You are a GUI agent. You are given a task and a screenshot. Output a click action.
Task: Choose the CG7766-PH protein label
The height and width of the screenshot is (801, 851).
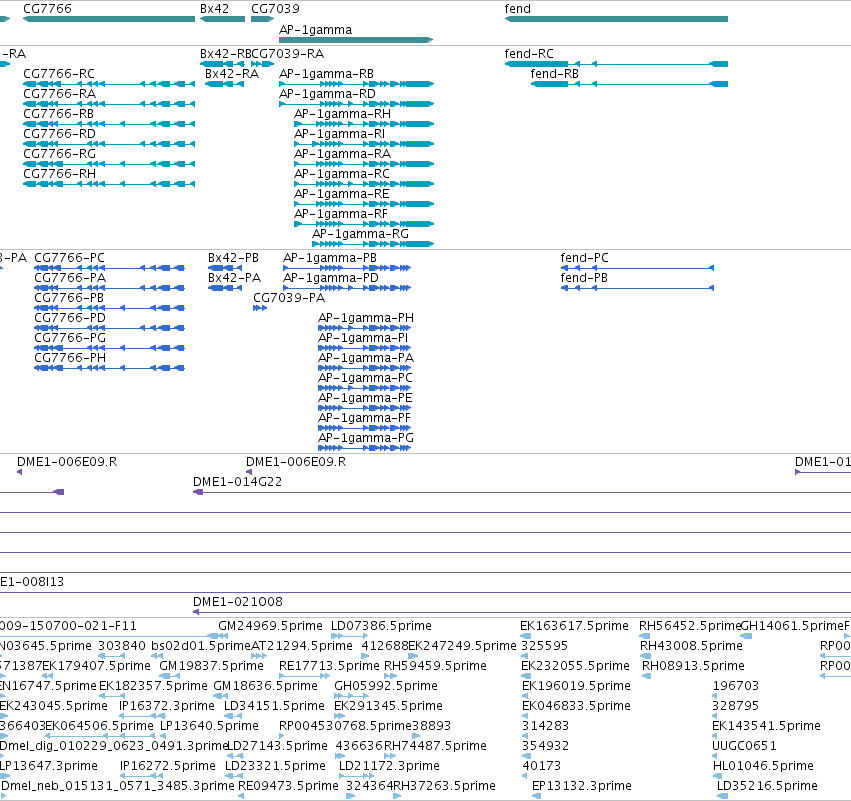tap(70, 358)
